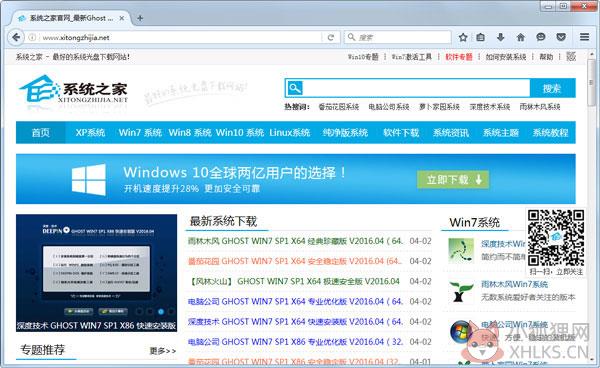Open 电脑公司 GHOST WIN7 SP1 X86 专业优化版 link
The width and height of the screenshot is (600, 368).
[295, 342]
